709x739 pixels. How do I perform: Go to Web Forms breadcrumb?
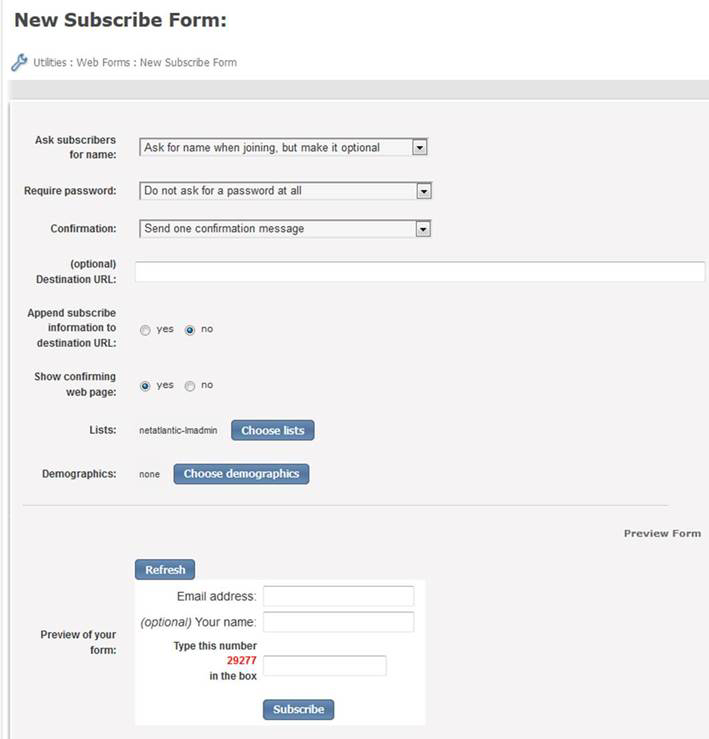click(x=103, y=62)
